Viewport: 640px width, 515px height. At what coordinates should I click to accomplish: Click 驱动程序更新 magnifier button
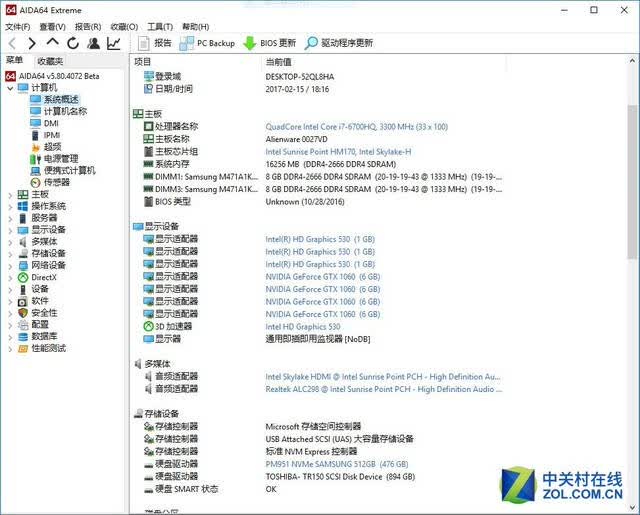(x=338, y=43)
